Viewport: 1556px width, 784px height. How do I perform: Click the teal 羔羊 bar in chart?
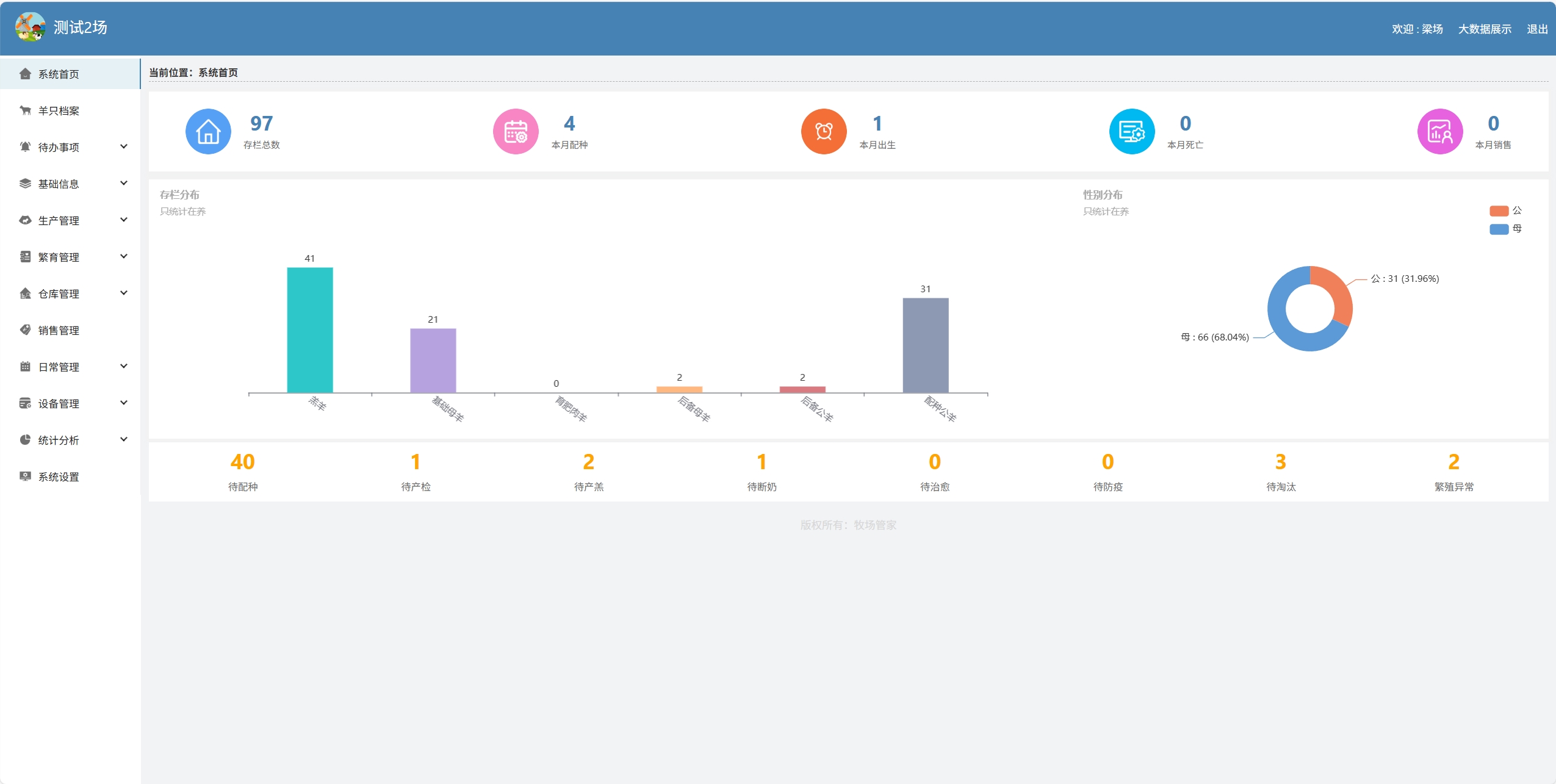click(x=310, y=330)
